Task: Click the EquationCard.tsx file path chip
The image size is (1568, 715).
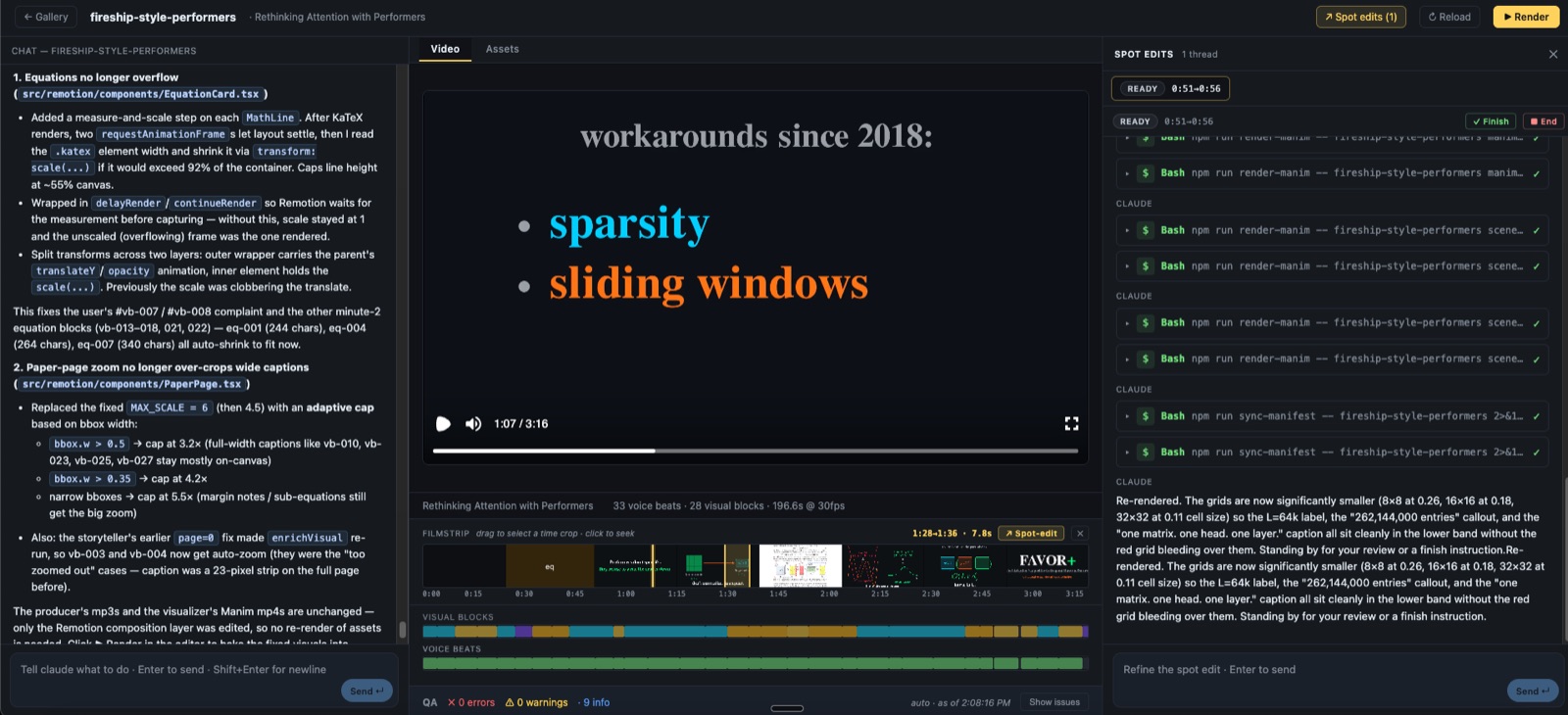Action: tap(140, 94)
